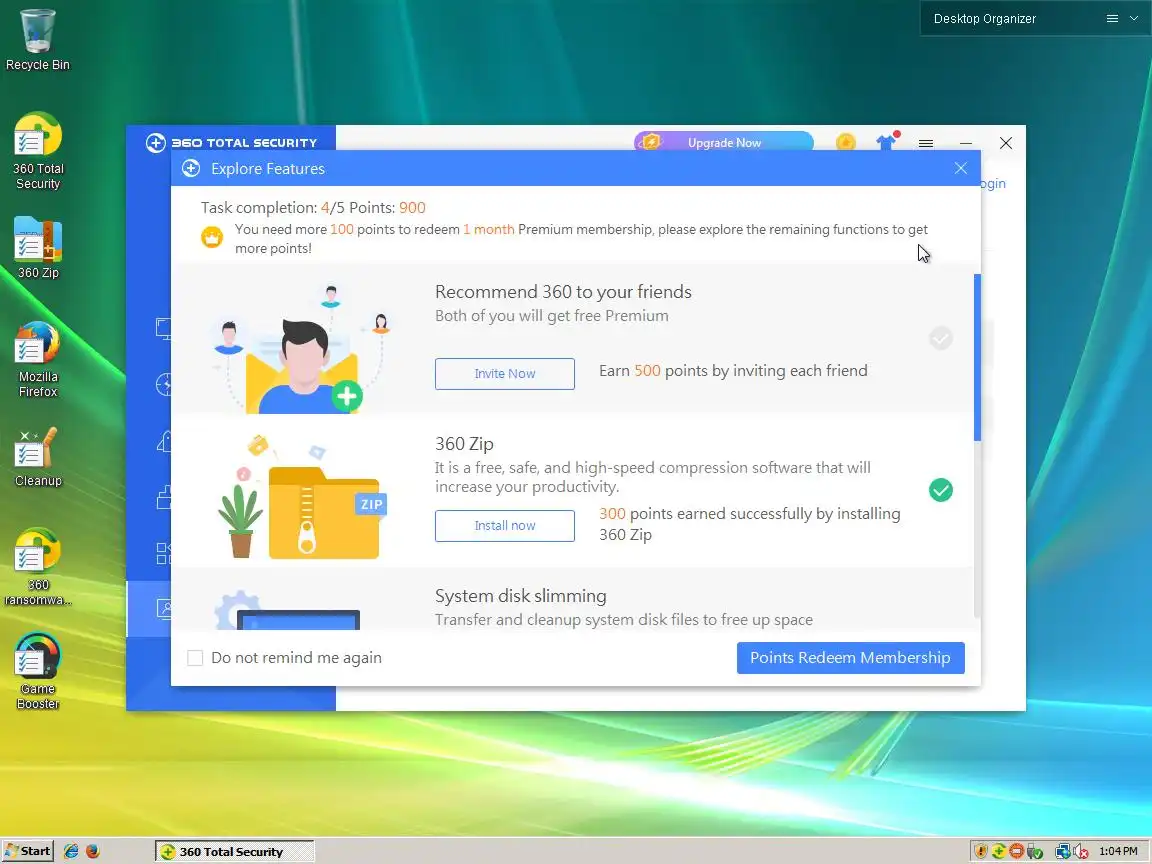Click the Login link behind the dialog
Screen dimensions: 1152x864
click(993, 184)
